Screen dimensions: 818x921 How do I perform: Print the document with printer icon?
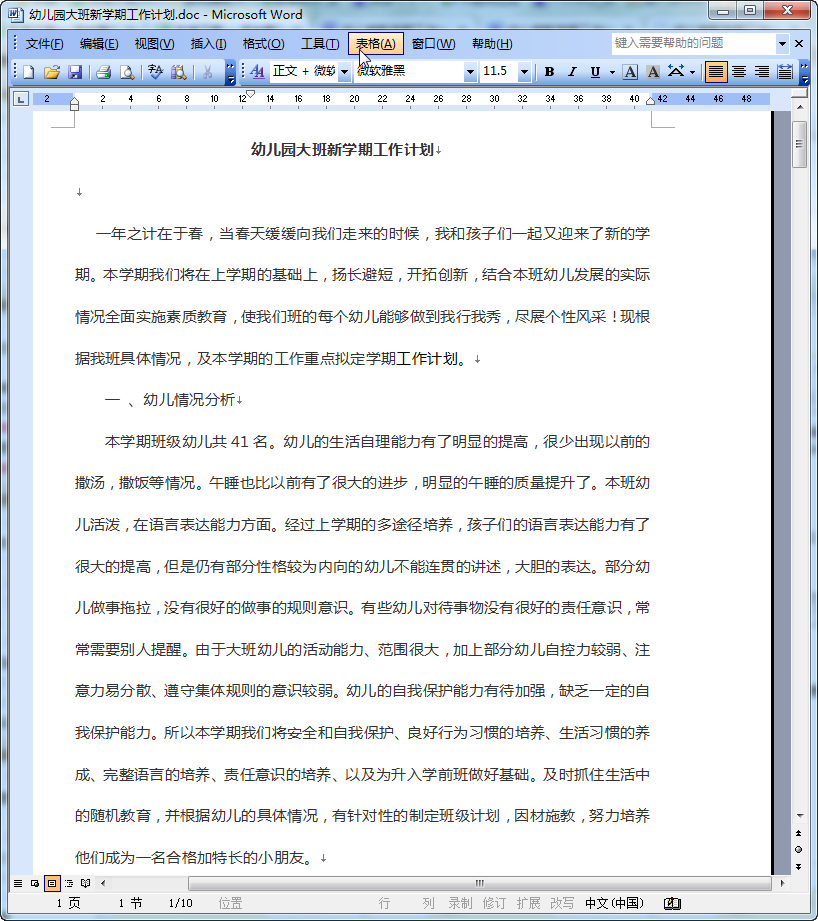click(103, 72)
